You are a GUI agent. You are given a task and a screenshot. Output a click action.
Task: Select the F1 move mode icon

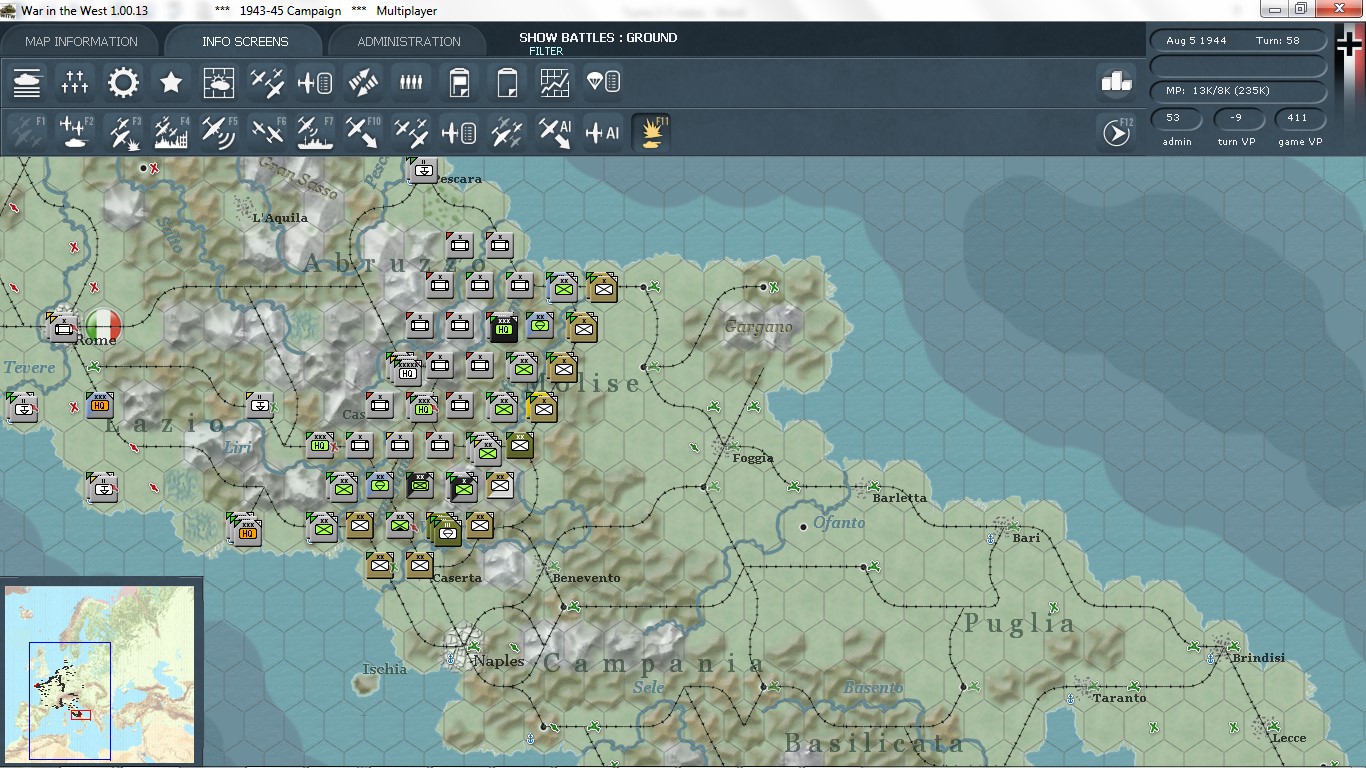(x=27, y=132)
